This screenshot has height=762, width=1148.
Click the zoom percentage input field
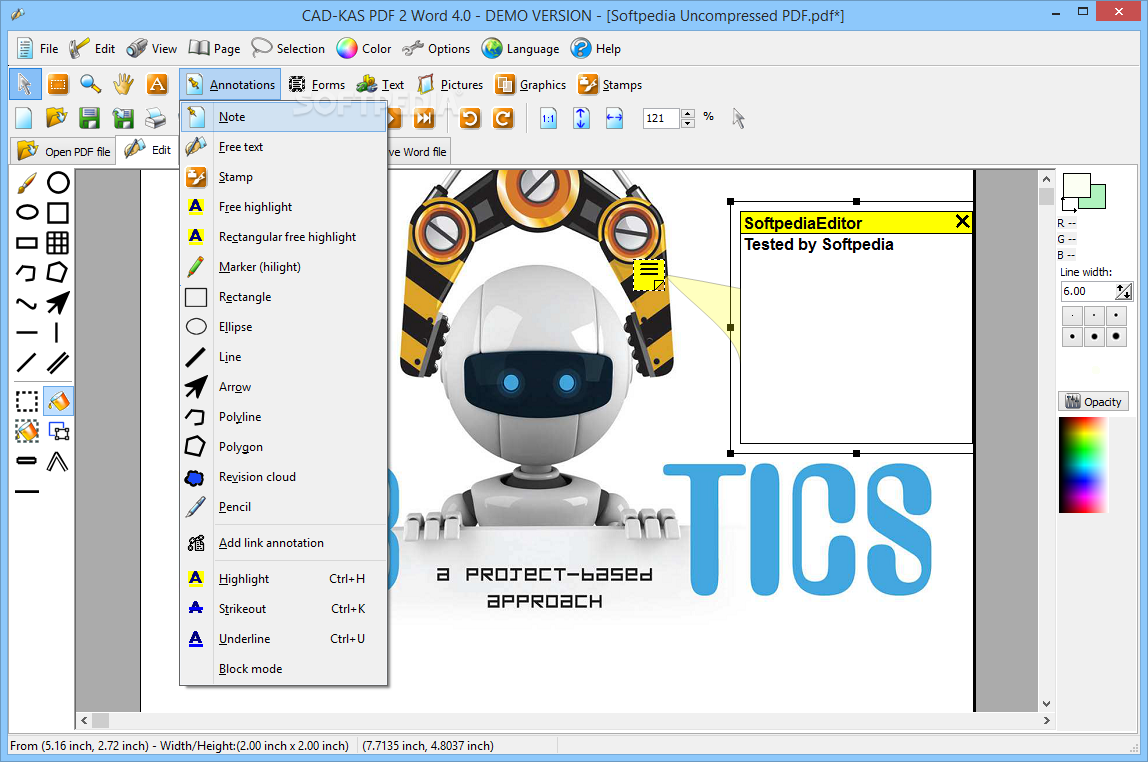point(661,118)
